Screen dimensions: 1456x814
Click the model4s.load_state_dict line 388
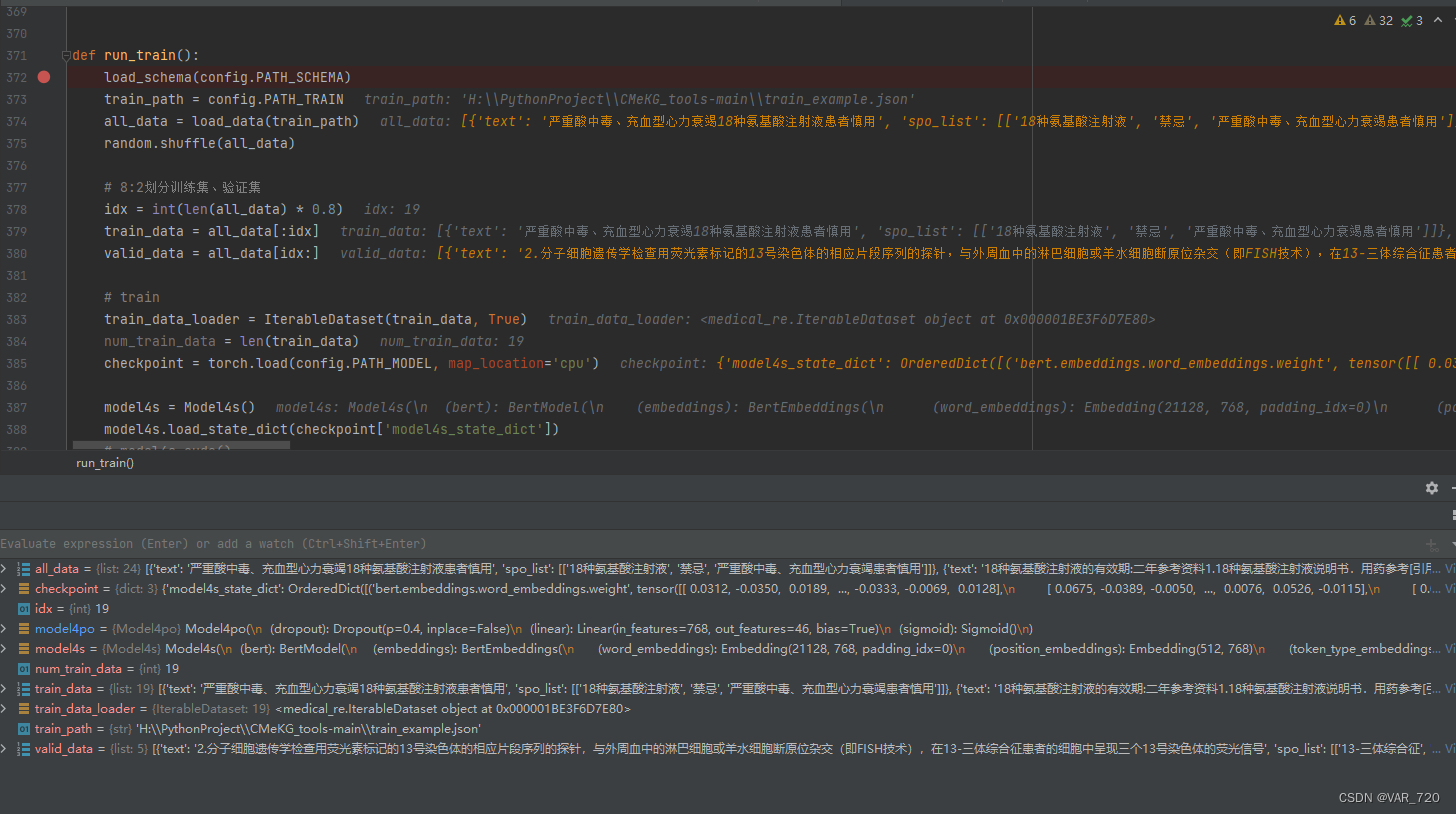pos(332,429)
